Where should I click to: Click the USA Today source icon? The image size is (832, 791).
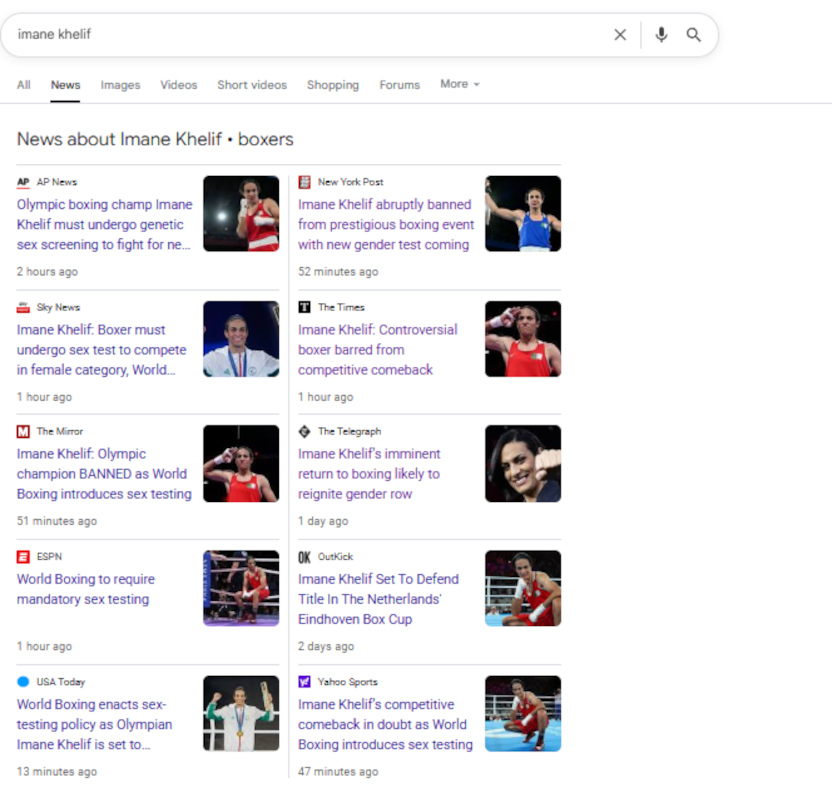23,682
